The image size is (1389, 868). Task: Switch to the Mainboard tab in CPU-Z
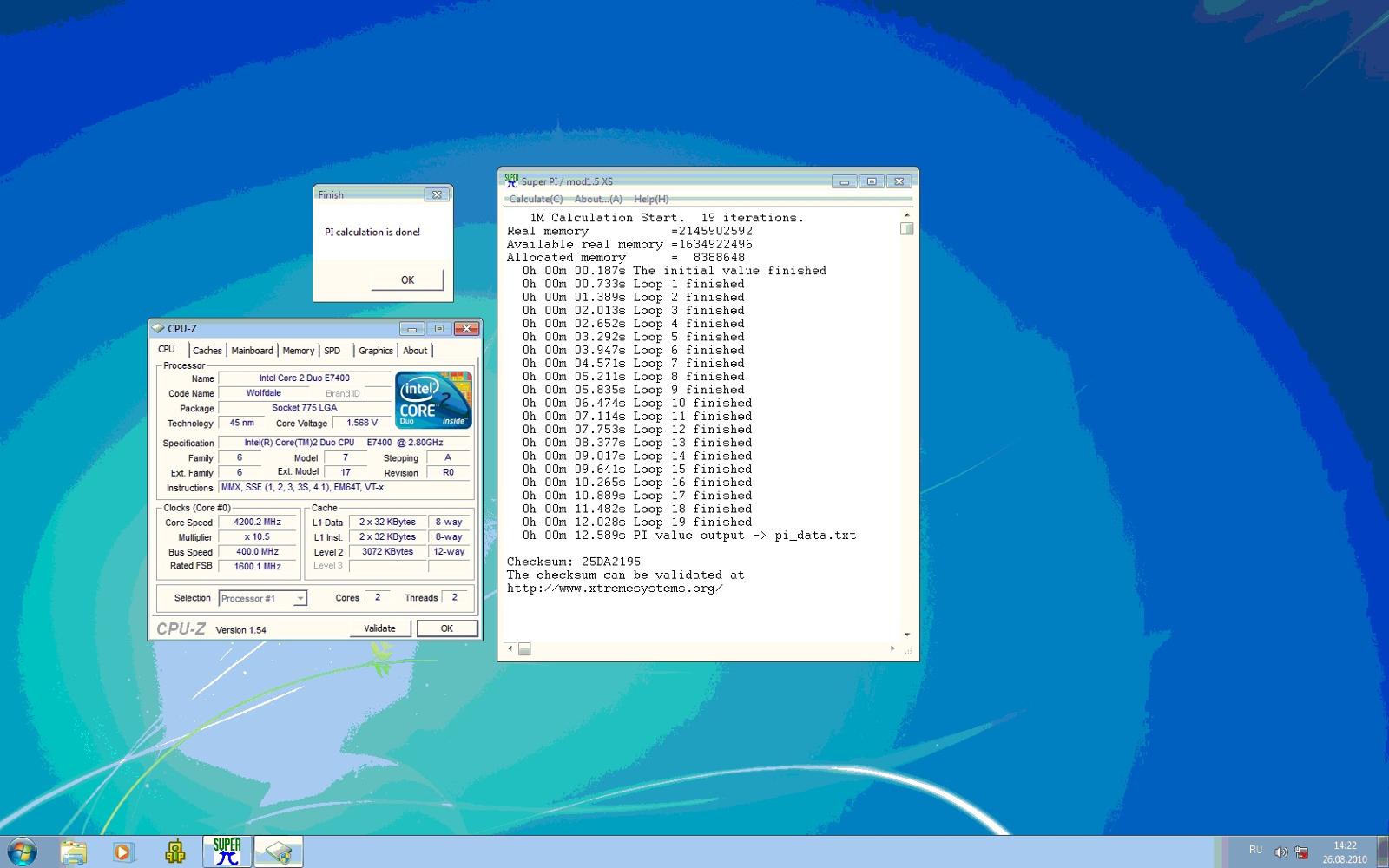pyautogui.click(x=252, y=351)
